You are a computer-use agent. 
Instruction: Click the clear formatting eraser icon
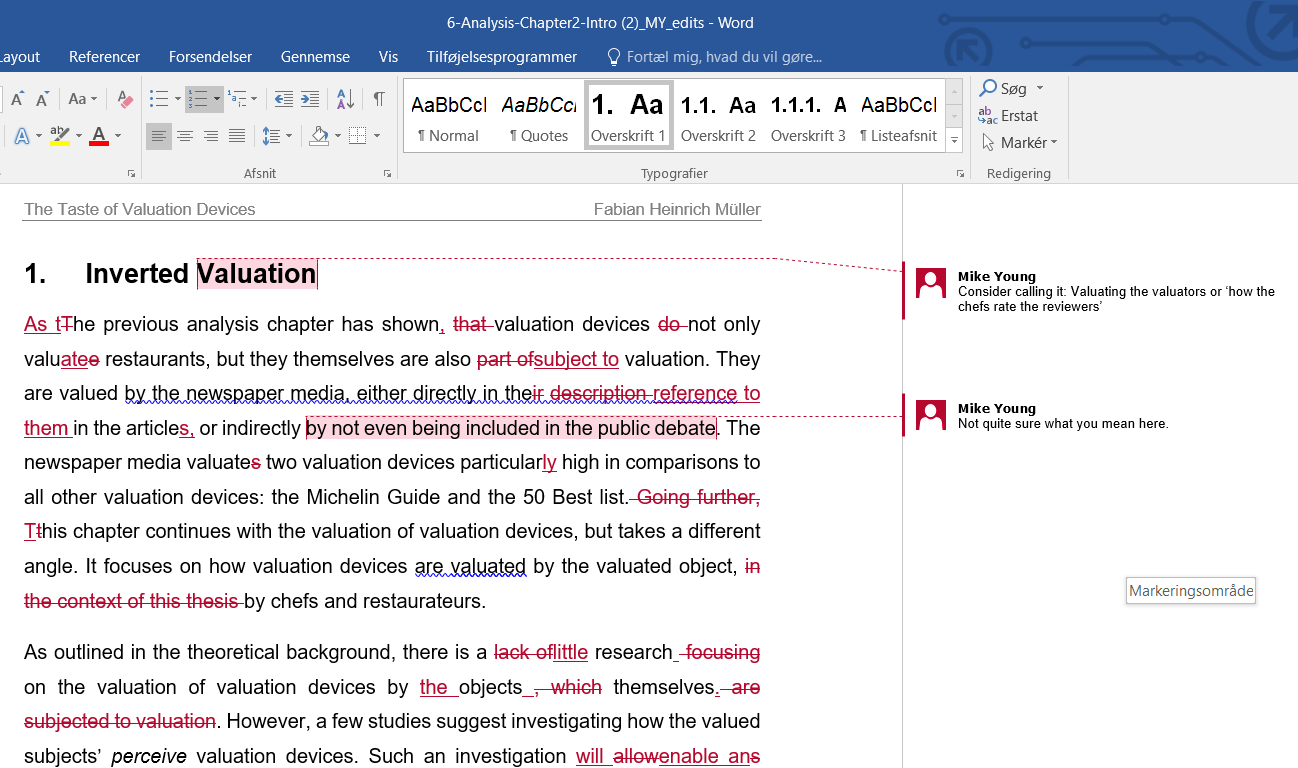[125, 99]
